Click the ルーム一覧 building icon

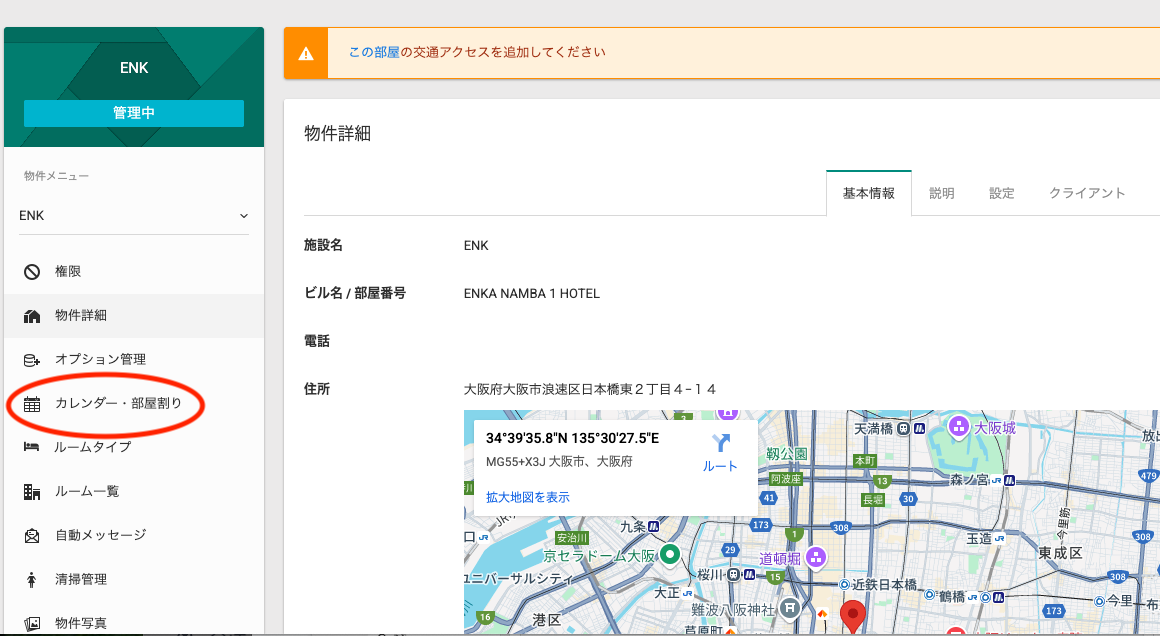tap(32, 492)
